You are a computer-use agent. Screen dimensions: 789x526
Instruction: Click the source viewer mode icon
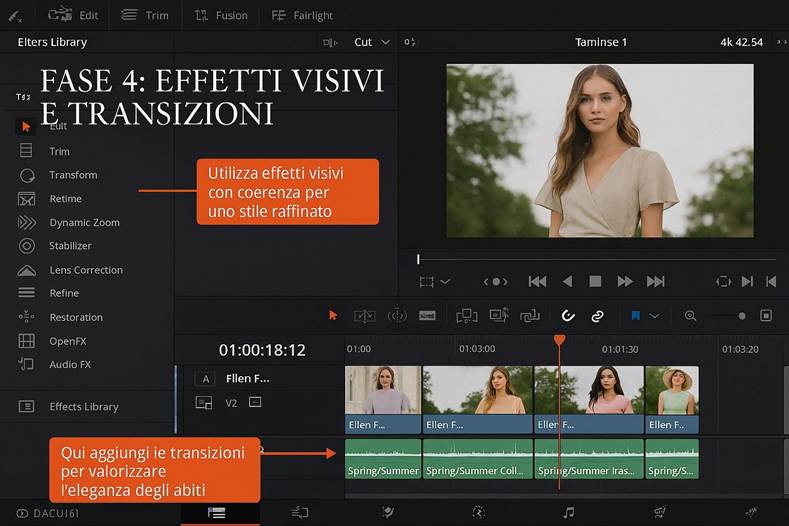click(330, 42)
